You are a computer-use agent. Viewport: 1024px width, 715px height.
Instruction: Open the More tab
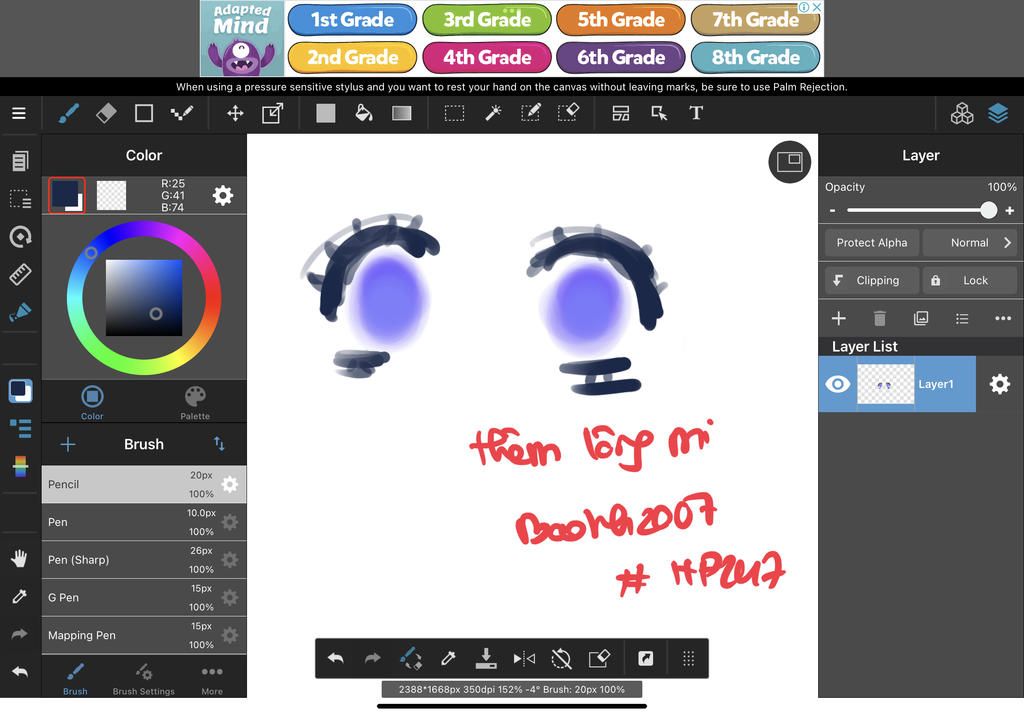(212, 678)
